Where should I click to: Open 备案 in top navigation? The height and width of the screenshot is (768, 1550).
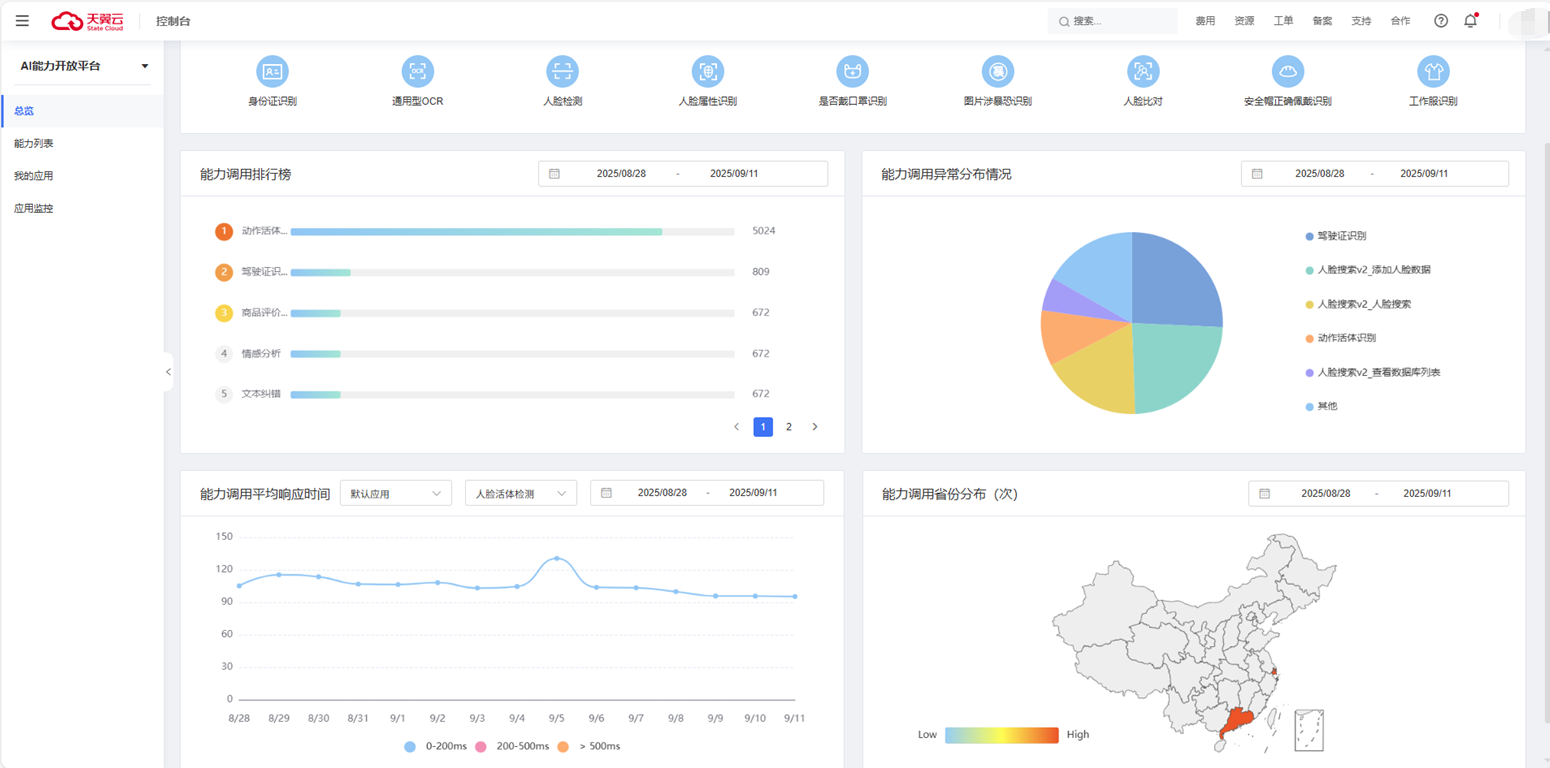(x=1322, y=21)
